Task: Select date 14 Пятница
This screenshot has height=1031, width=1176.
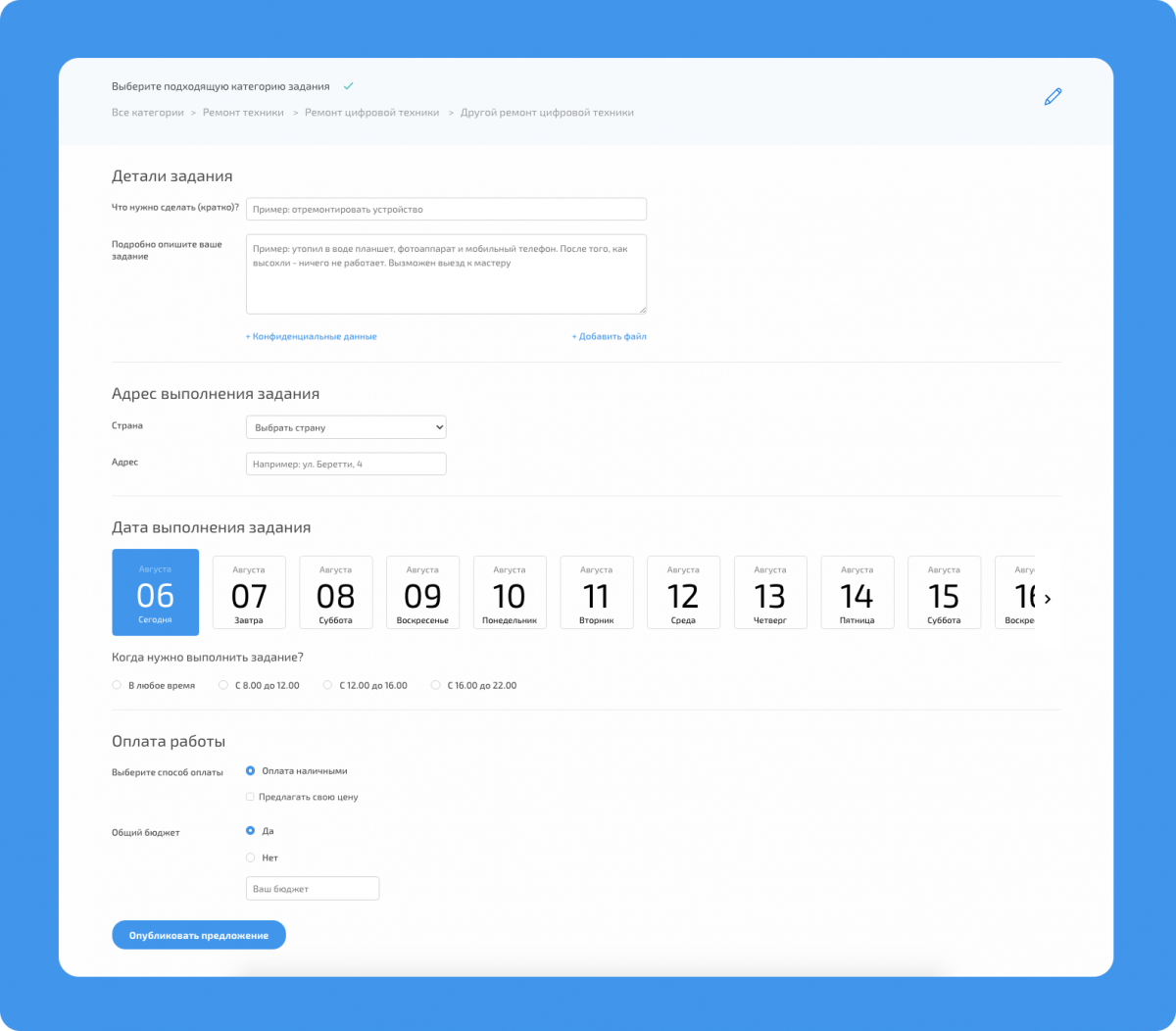Action: 857,593
